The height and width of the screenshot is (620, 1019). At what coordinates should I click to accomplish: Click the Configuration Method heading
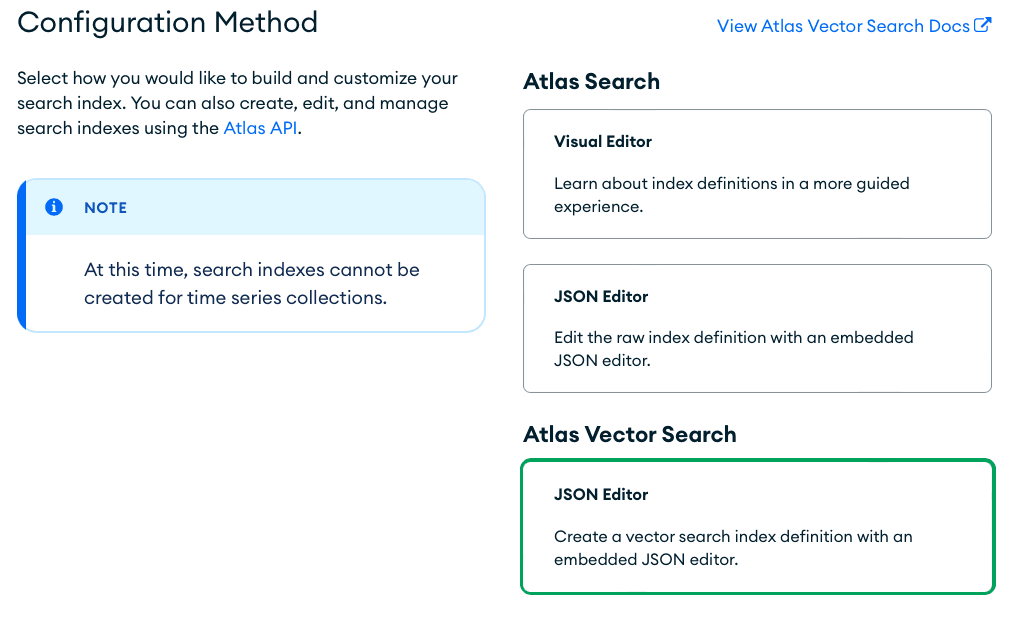click(x=168, y=22)
